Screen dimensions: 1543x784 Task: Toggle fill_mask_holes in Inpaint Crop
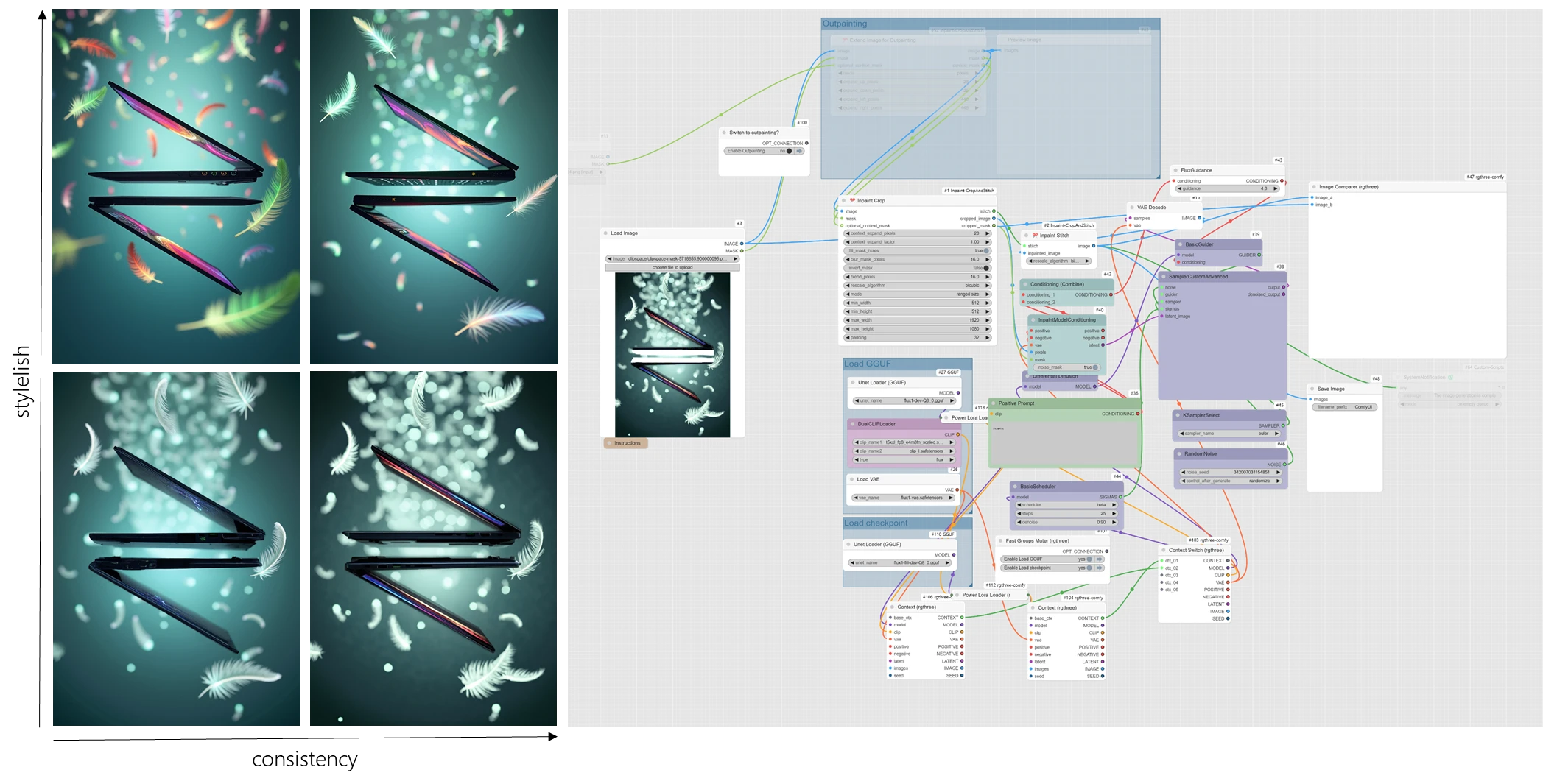click(986, 251)
